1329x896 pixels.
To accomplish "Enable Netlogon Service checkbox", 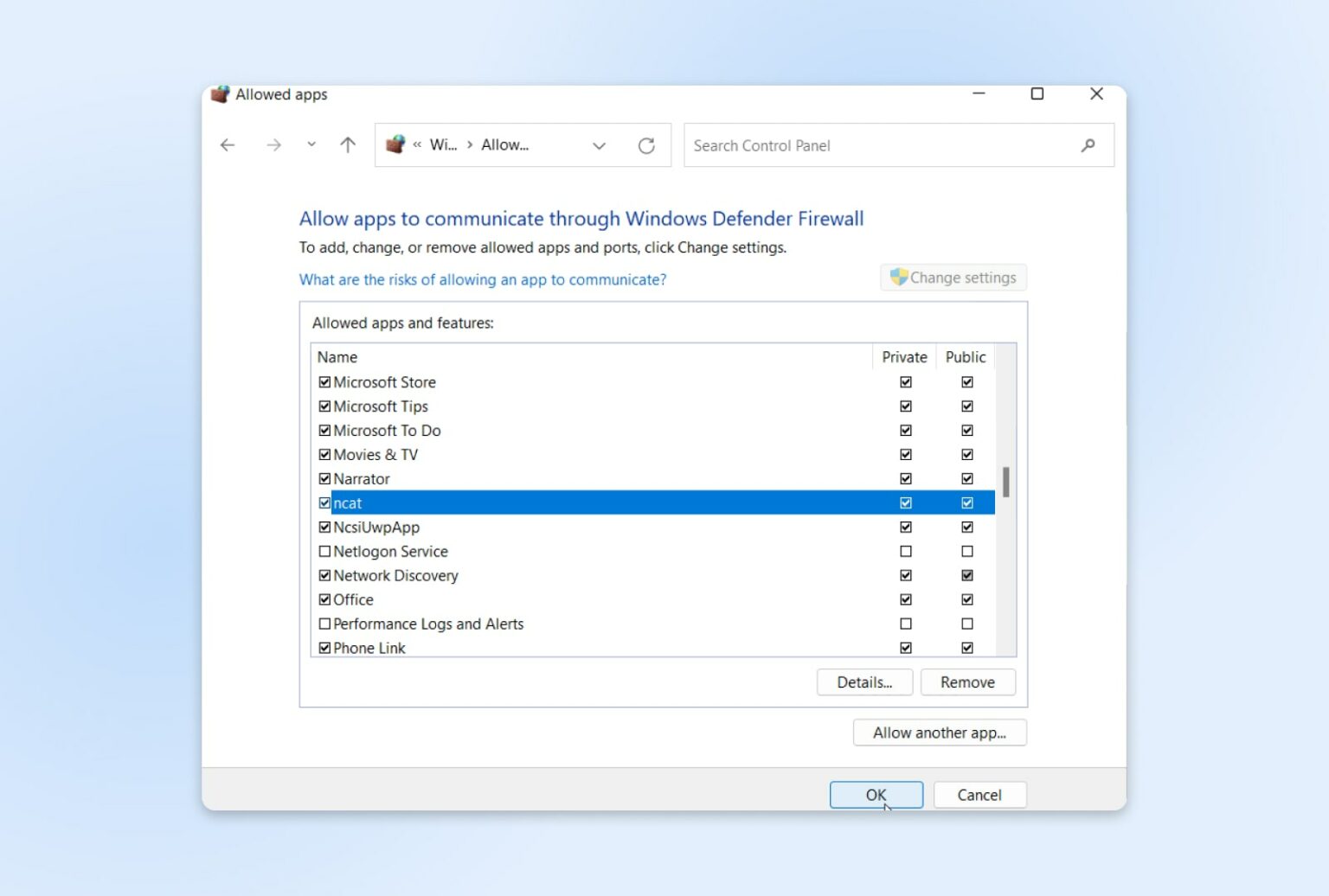I will point(324,551).
